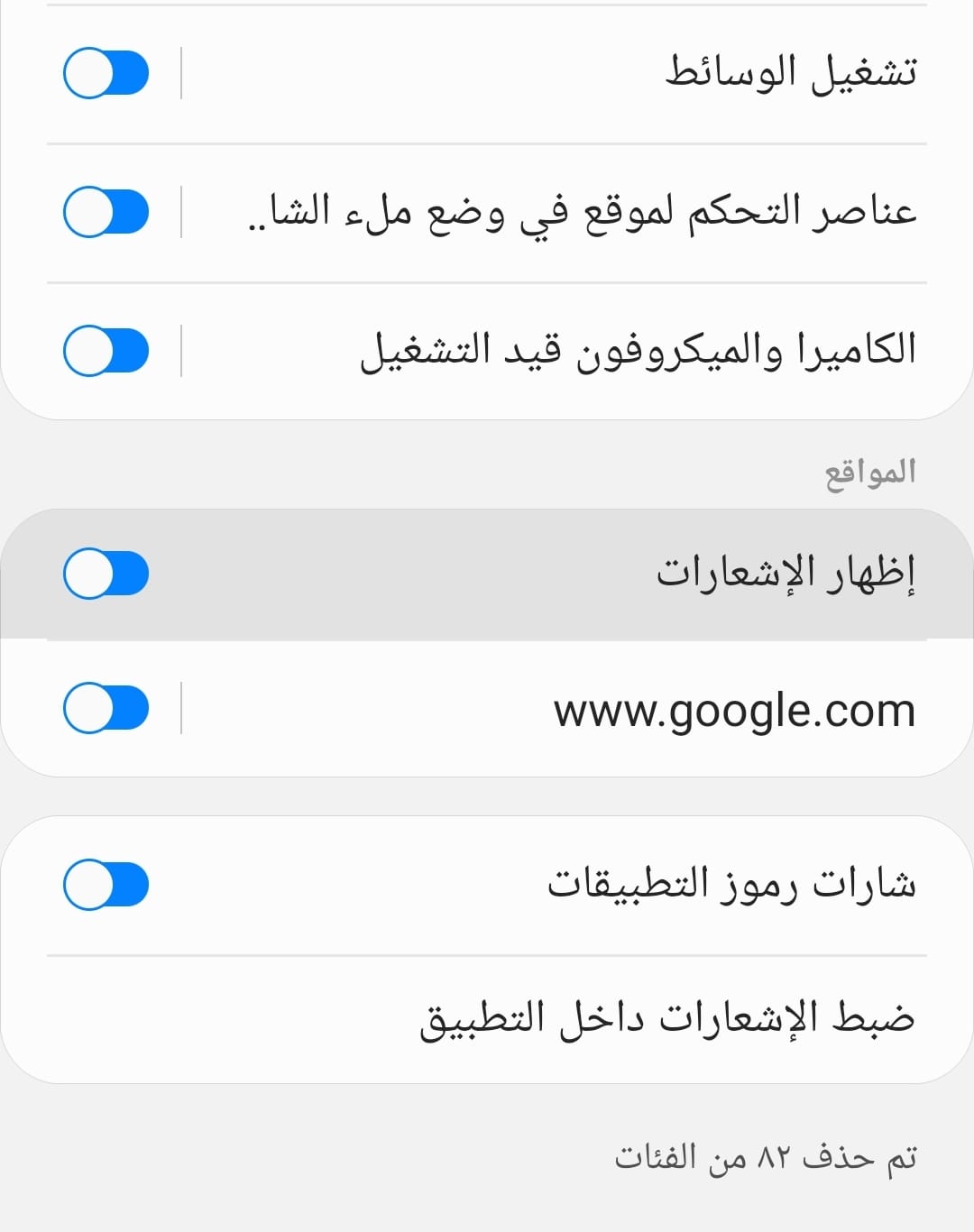This screenshot has height=1232, width=974.
Task: Select the highlighted Show notifications row
Action: point(487,573)
